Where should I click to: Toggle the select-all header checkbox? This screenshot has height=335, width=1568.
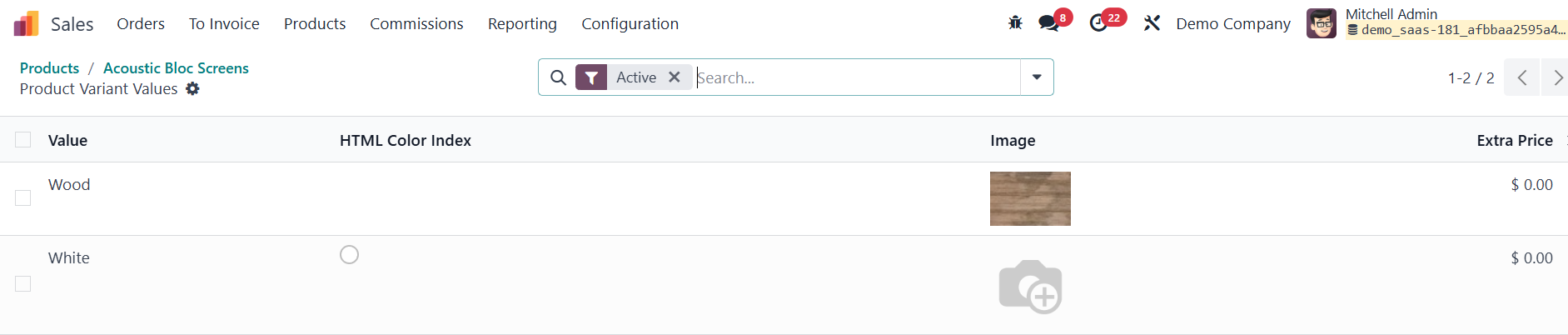(23, 140)
